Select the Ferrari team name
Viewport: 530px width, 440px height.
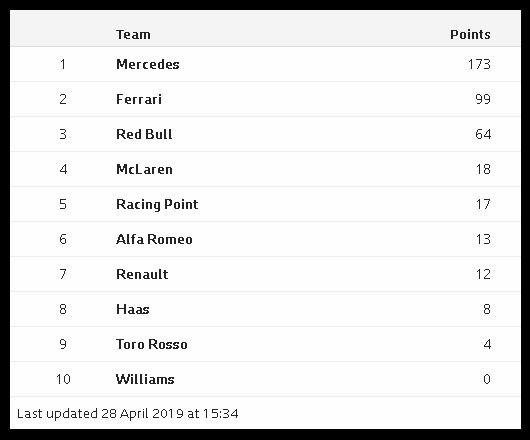(139, 99)
